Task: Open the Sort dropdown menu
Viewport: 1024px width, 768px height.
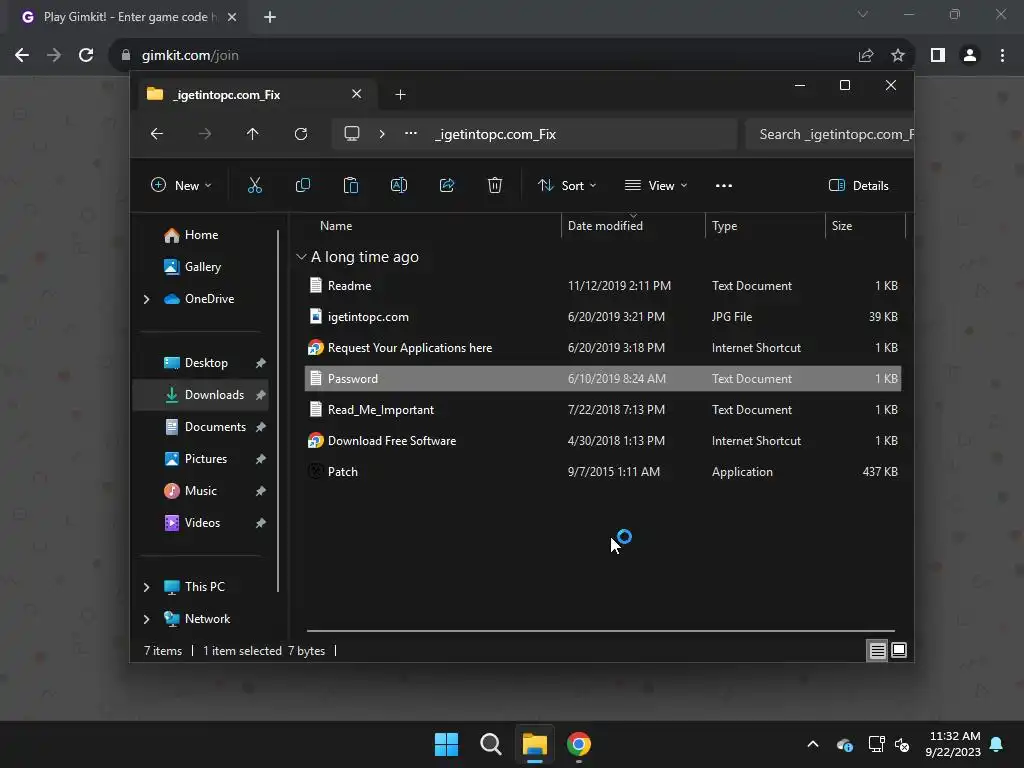Action: pos(567,185)
